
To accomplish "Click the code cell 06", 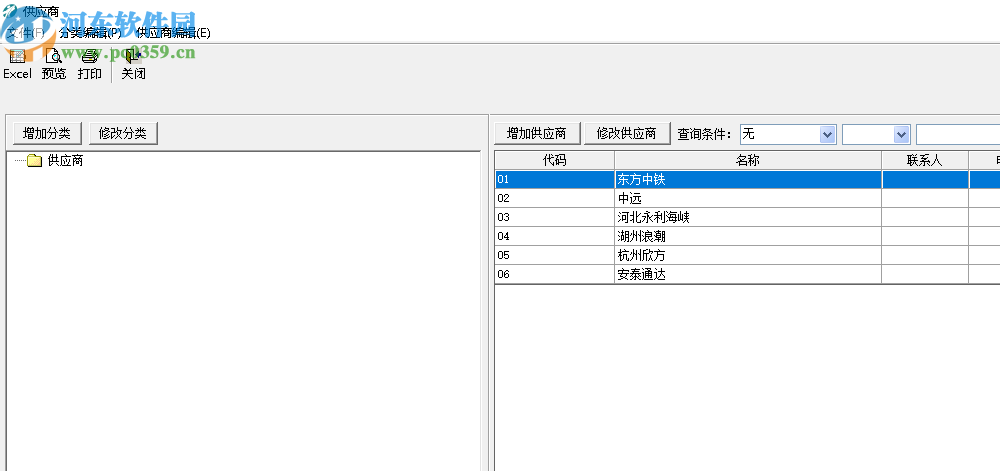I will pos(554,275).
